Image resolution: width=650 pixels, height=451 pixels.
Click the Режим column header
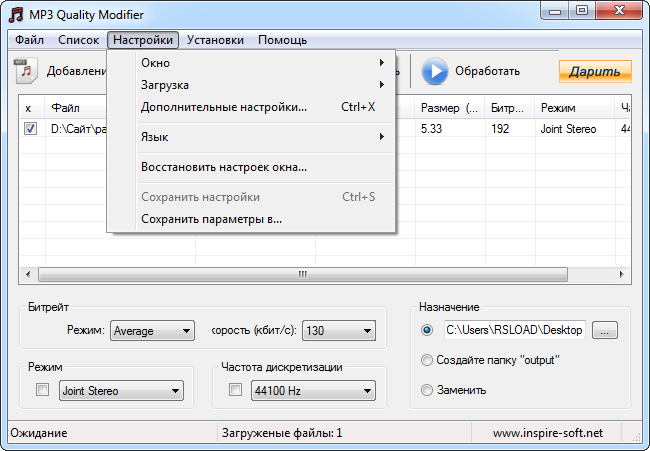[575, 108]
